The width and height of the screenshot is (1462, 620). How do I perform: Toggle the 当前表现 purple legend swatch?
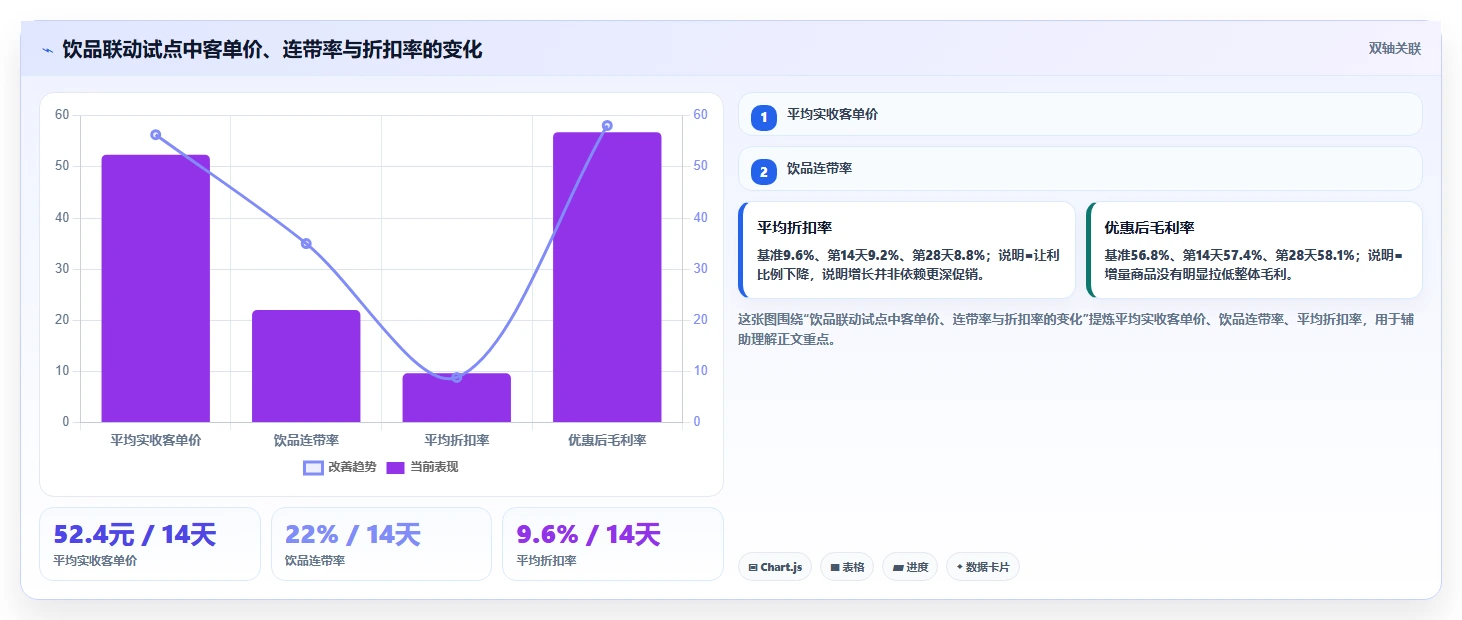point(395,468)
